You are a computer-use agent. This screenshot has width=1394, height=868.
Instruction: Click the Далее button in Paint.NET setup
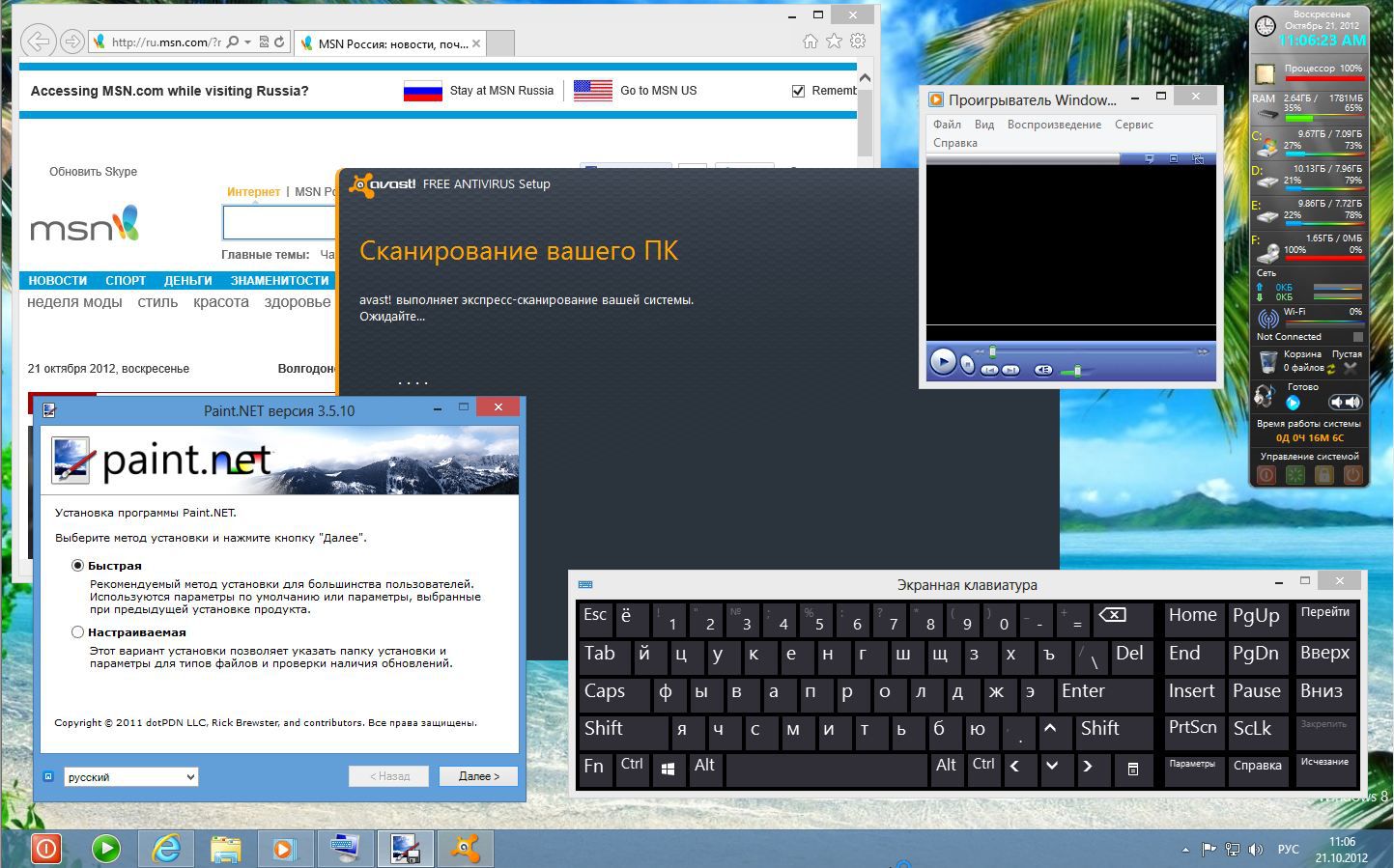pos(478,776)
